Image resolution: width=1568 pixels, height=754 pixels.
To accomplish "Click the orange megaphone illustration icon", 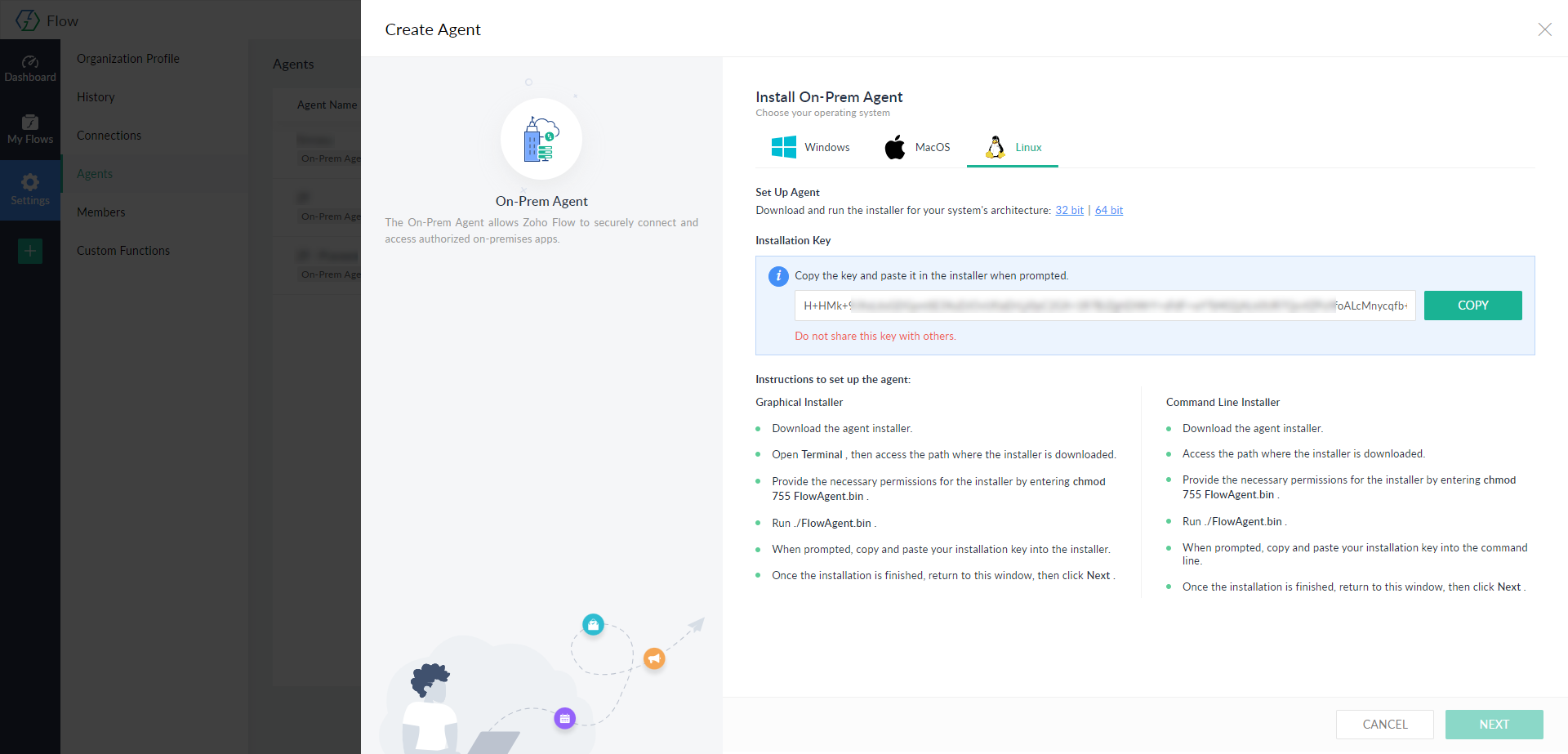I will (x=654, y=658).
